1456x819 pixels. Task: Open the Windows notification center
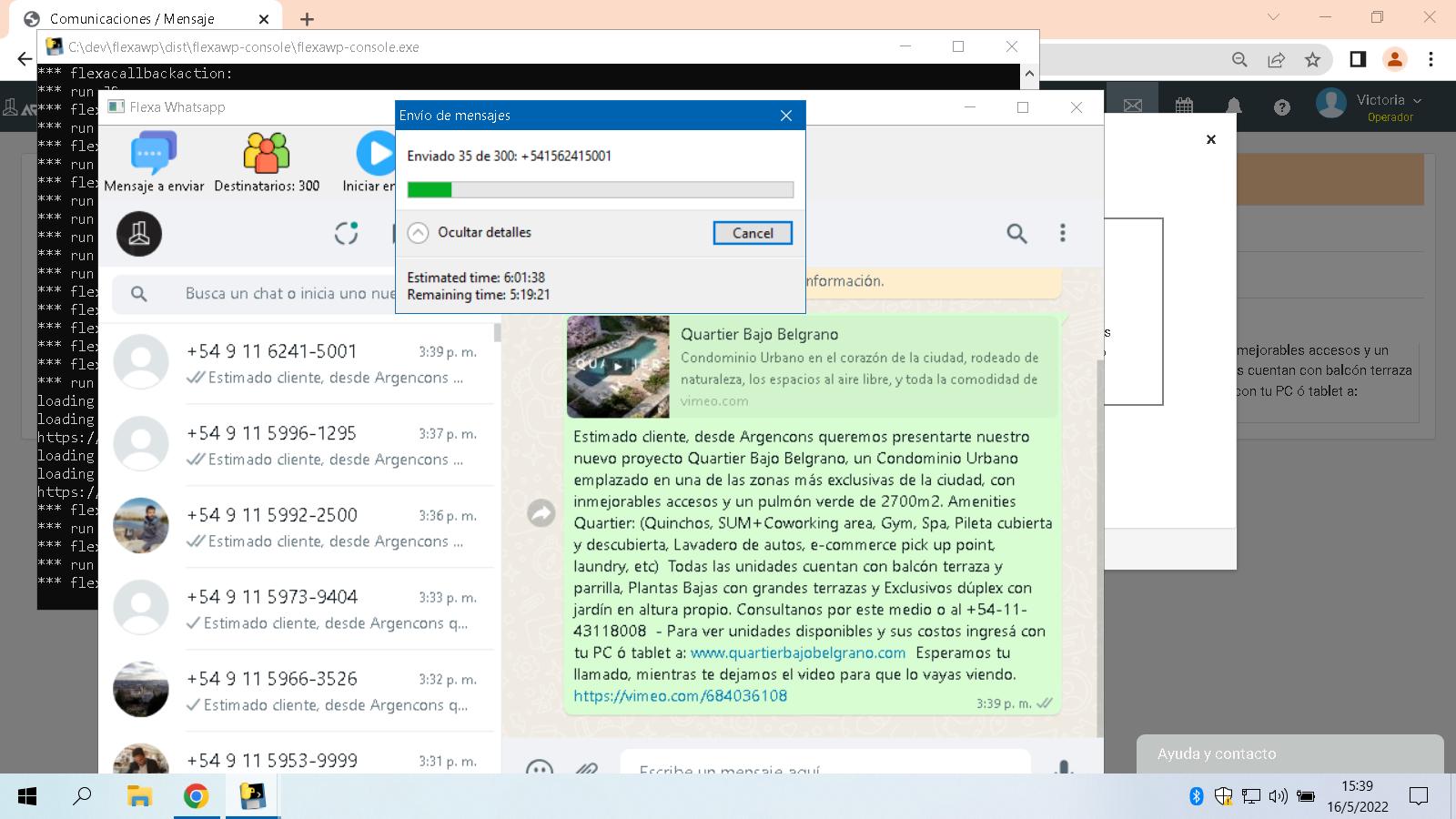pyautogui.click(x=1419, y=796)
